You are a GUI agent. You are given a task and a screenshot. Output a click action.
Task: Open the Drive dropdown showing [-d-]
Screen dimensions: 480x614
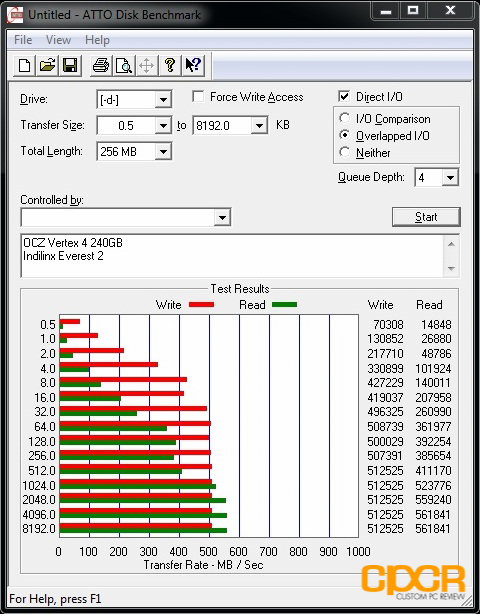pyautogui.click(x=163, y=100)
